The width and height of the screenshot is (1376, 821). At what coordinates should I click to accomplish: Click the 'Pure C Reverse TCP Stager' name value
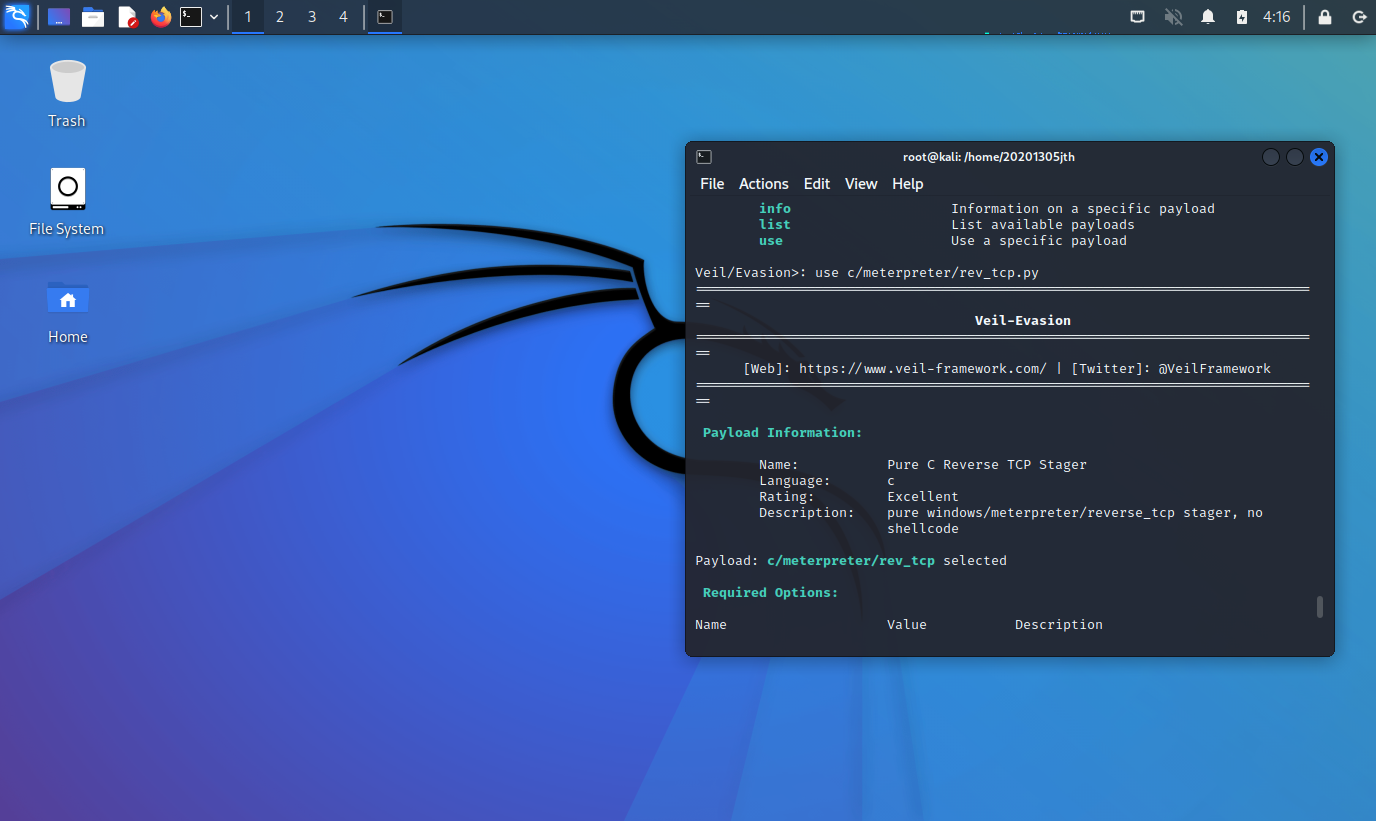pos(987,465)
